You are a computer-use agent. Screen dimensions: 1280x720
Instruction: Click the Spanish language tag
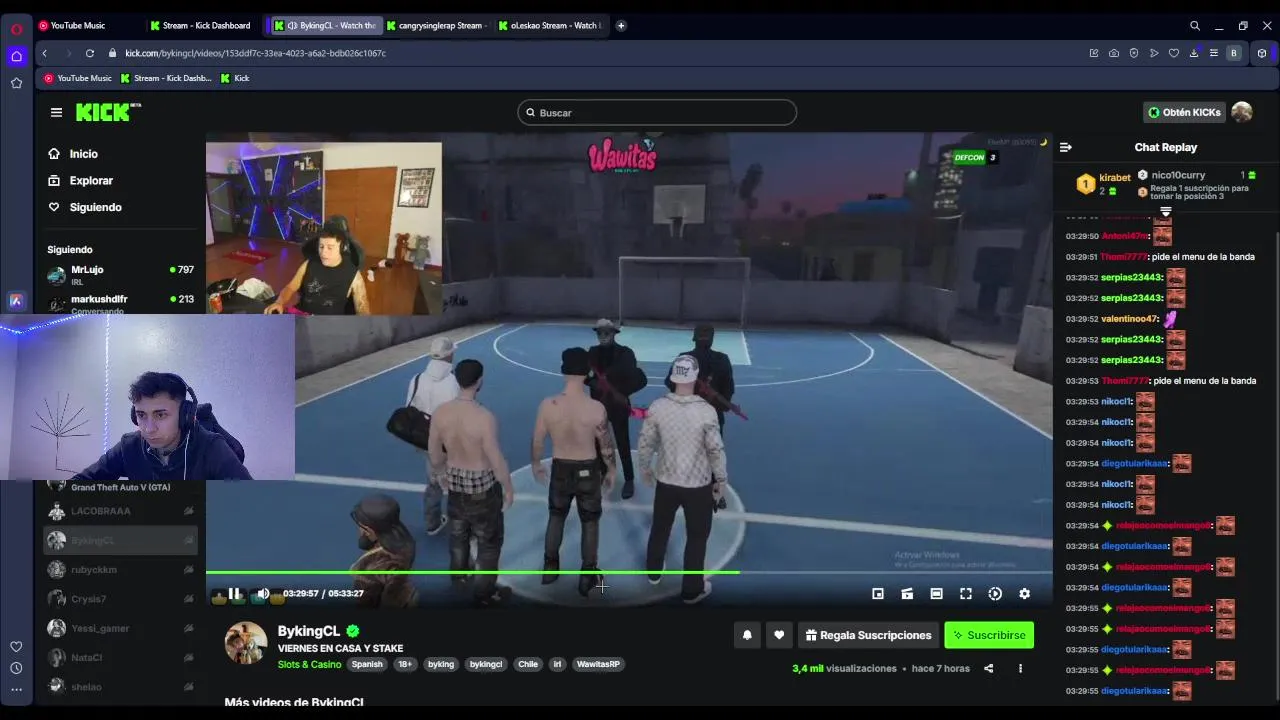(367, 664)
